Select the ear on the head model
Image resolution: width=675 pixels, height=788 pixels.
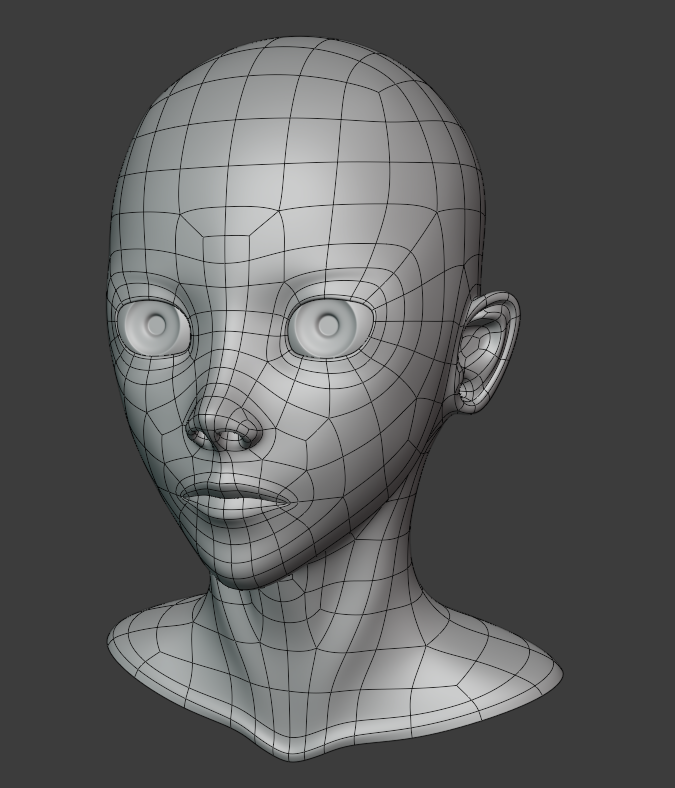coord(487,351)
